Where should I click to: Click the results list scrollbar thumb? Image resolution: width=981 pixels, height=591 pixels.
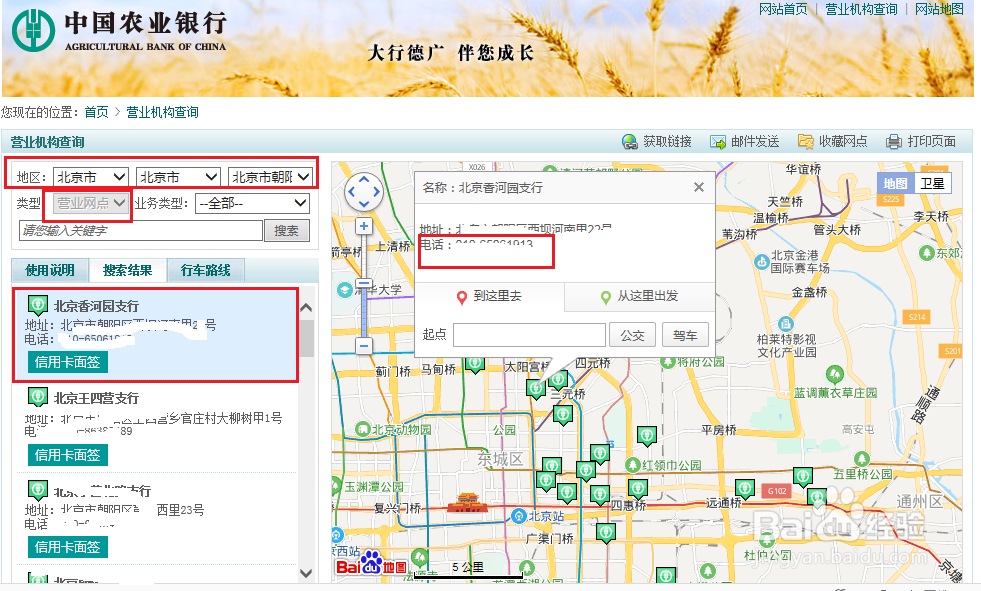[306, 338]
